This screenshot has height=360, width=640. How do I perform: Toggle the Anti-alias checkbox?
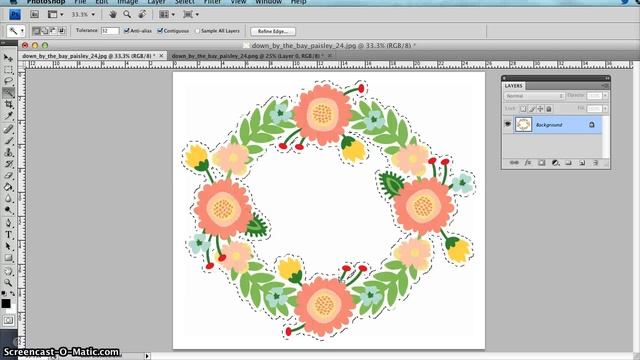(x=126, y=31)
